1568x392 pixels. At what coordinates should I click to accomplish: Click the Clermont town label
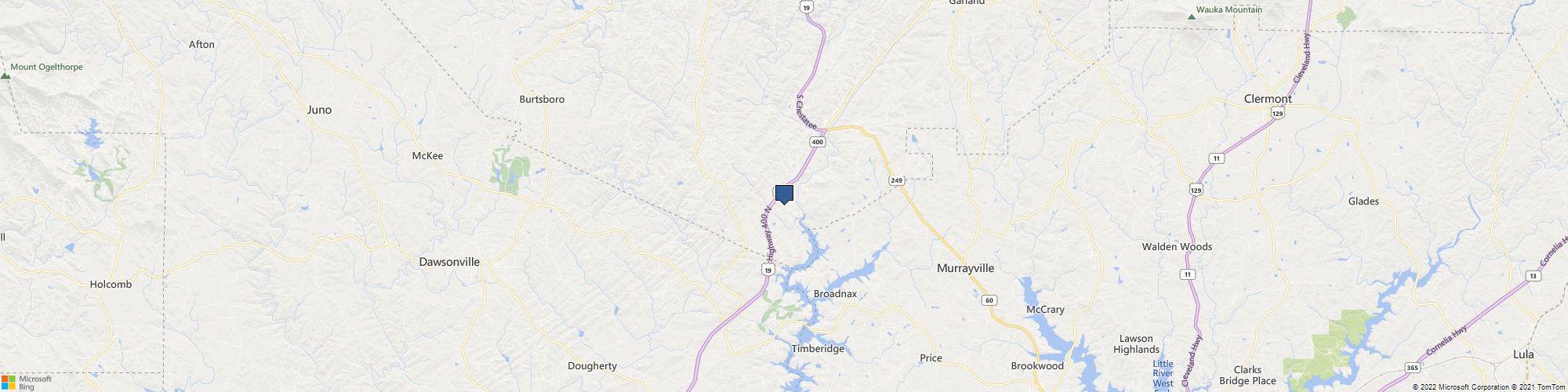(1268, 99)
